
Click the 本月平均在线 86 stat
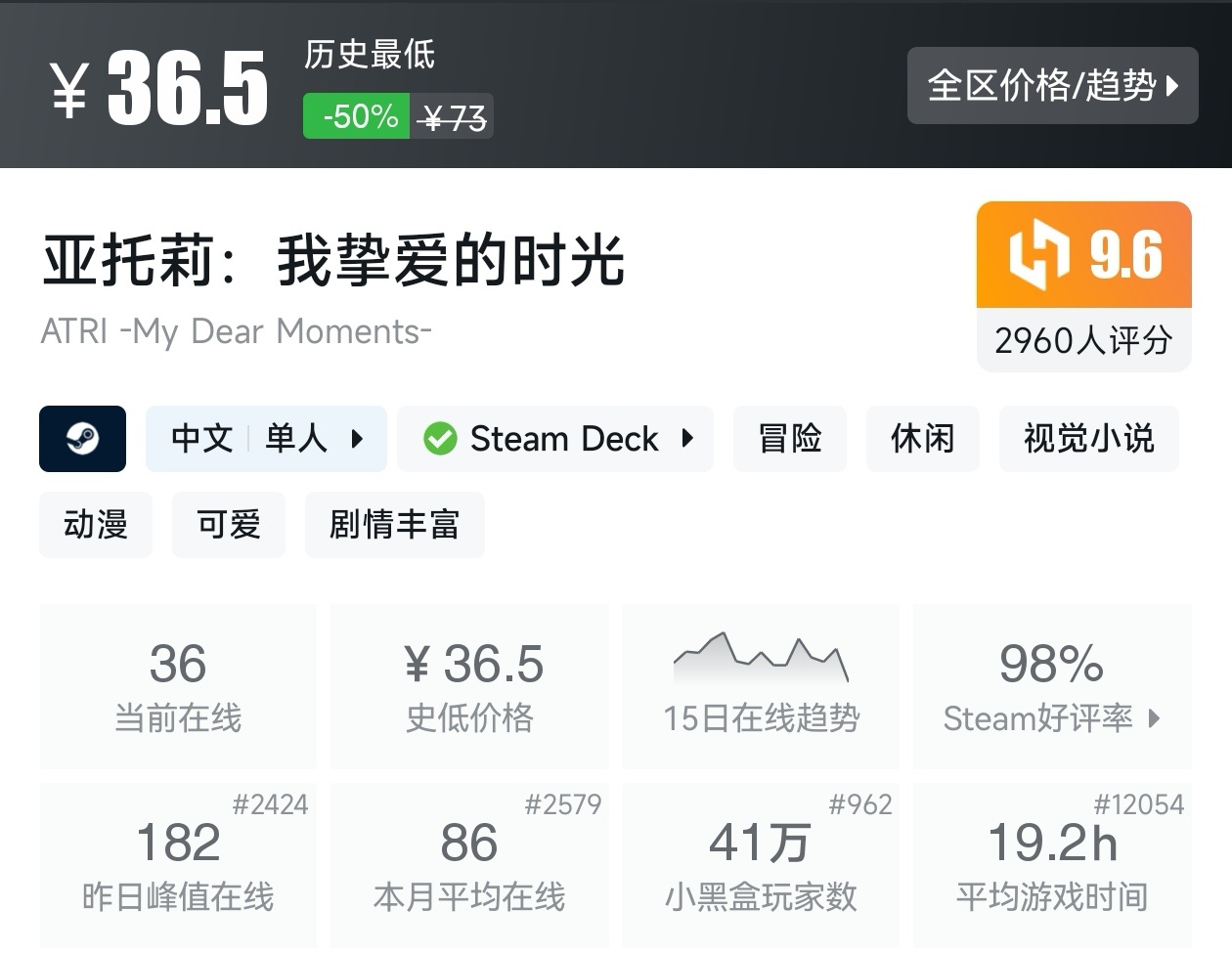tap(470, 865)
